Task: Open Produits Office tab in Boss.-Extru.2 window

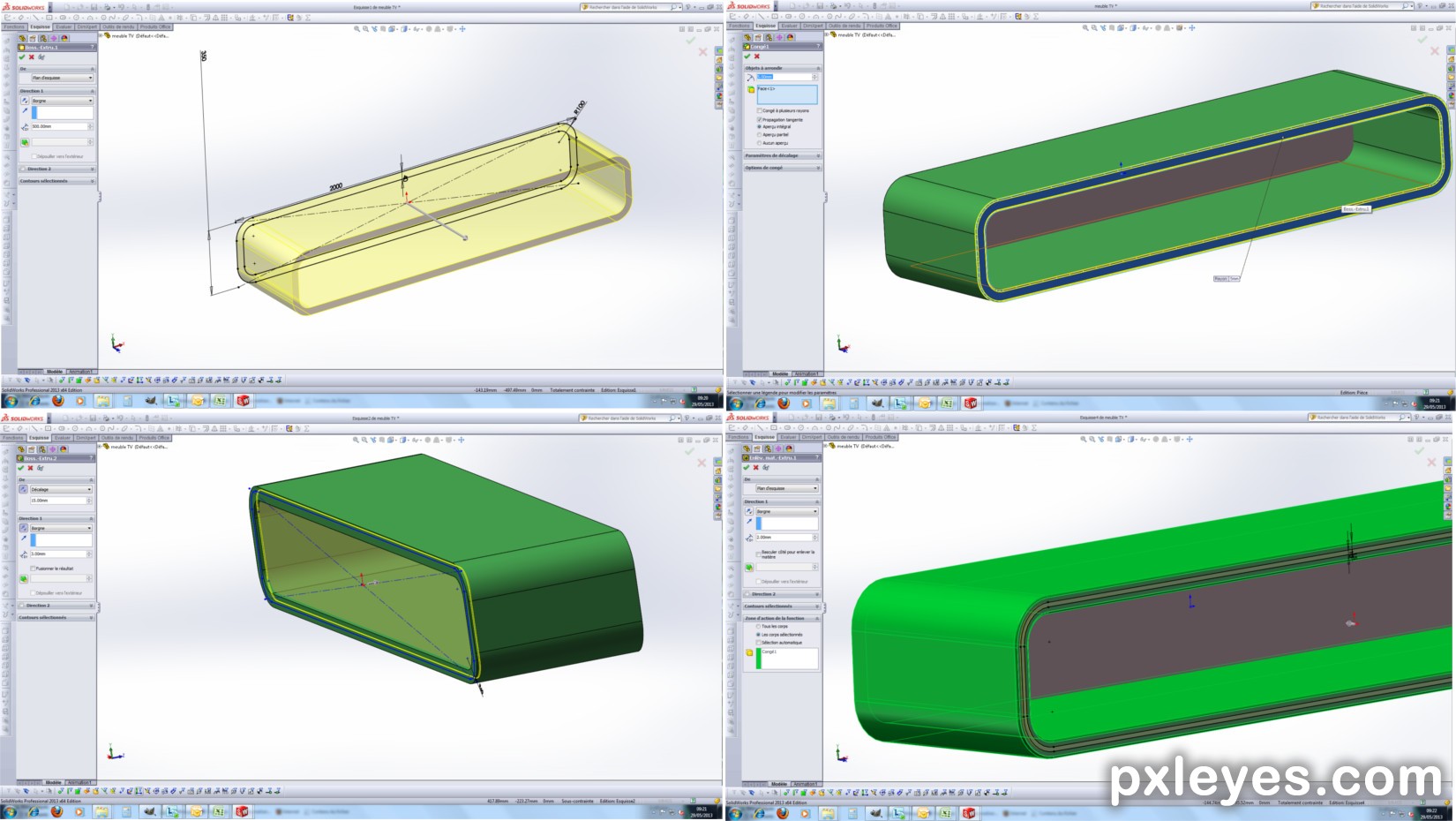Action: click(x=154, y=437)
